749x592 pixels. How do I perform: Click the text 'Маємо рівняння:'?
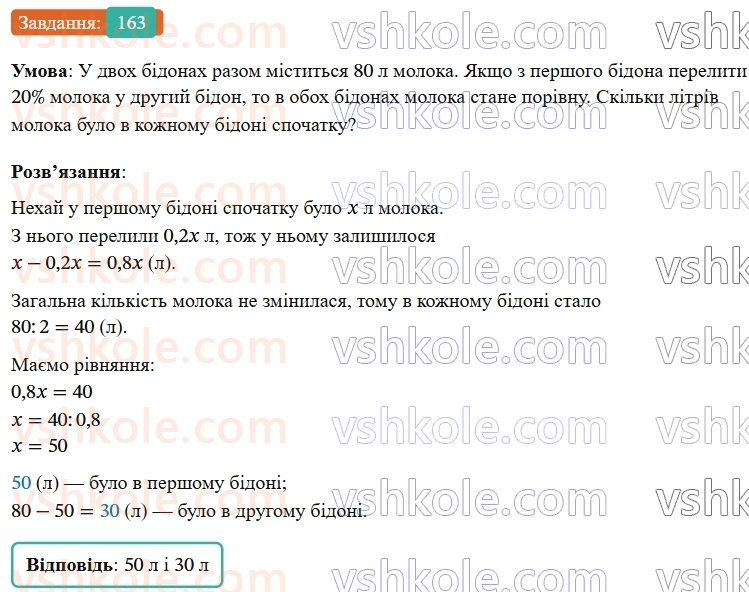[x=83, y=366]
